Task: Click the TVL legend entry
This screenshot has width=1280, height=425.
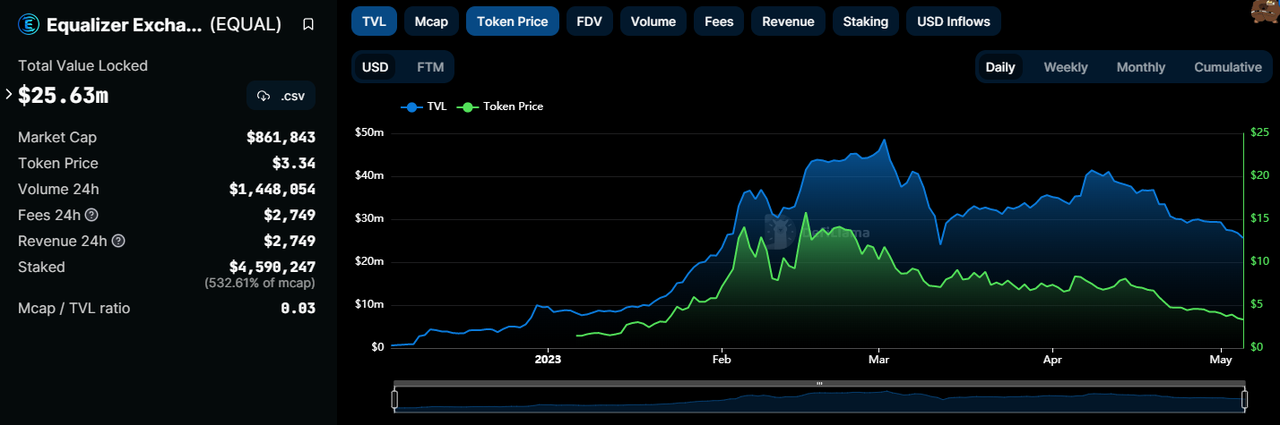Action: (x=424, y=106)
